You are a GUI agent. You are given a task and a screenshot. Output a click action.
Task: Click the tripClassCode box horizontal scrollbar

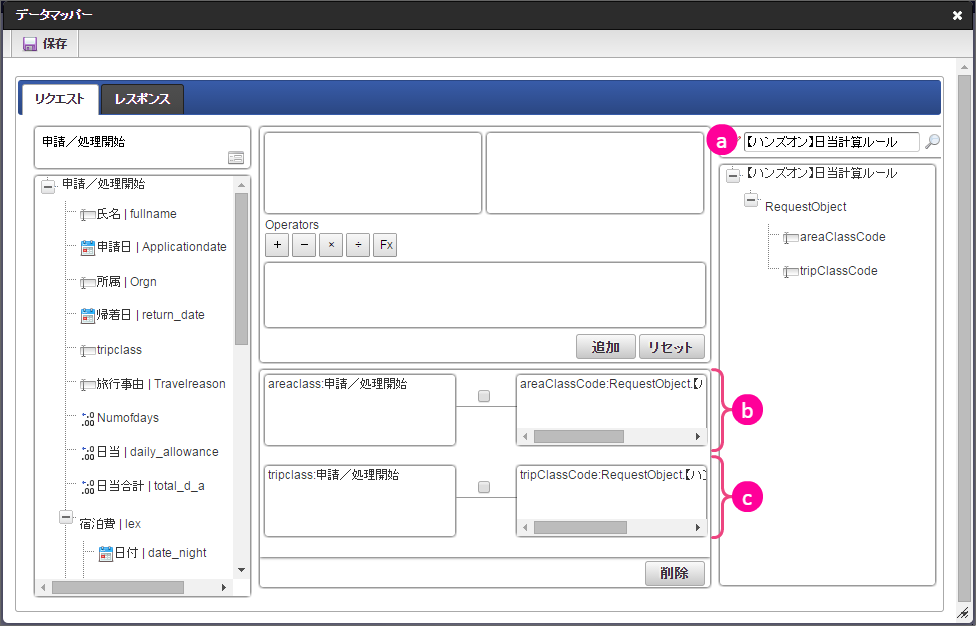pos(580,528)
